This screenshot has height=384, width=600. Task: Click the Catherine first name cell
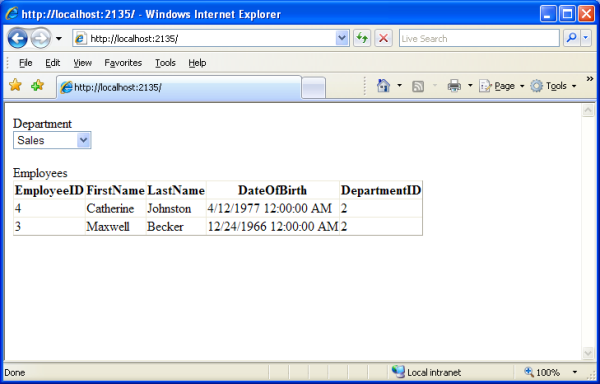click(x=115, y=208)
